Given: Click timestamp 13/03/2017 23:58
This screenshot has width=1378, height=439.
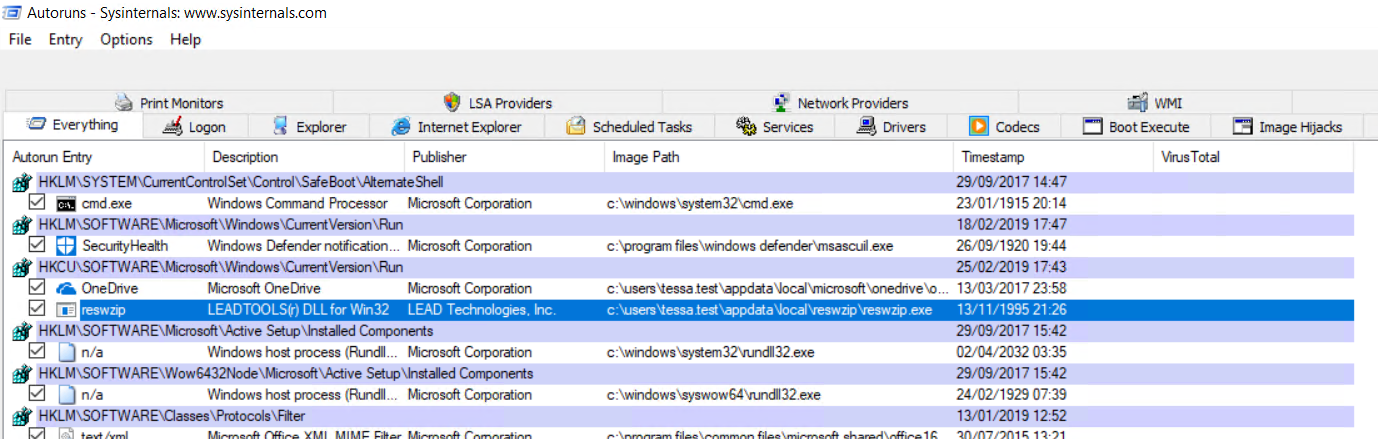Looking at the screenshot, I should (1014, 288).
